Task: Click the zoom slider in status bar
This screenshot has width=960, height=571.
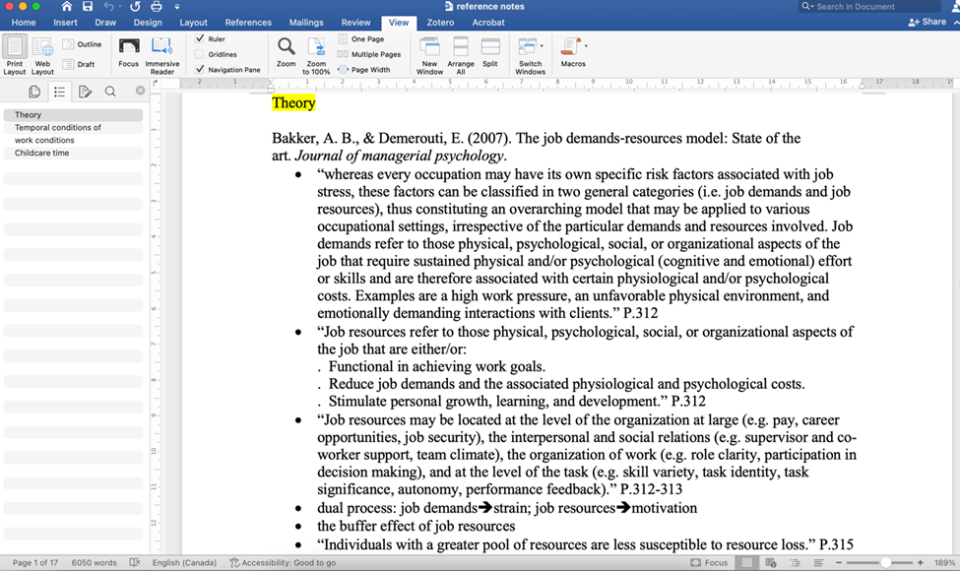Action: pyautogui.click(x=885, y=563)
